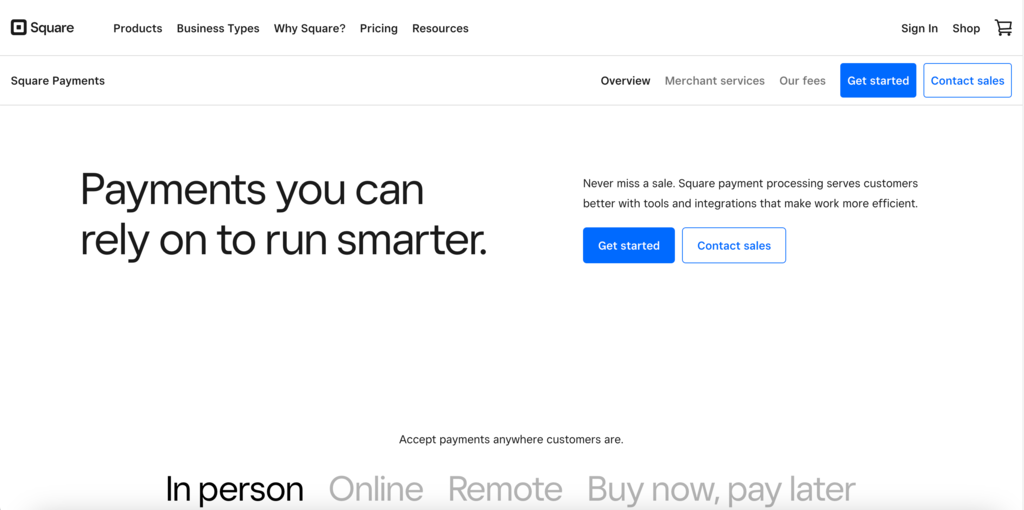Switch to the Our fees tab
Screen dimensions: 1024x510
(x=802, y=80)
